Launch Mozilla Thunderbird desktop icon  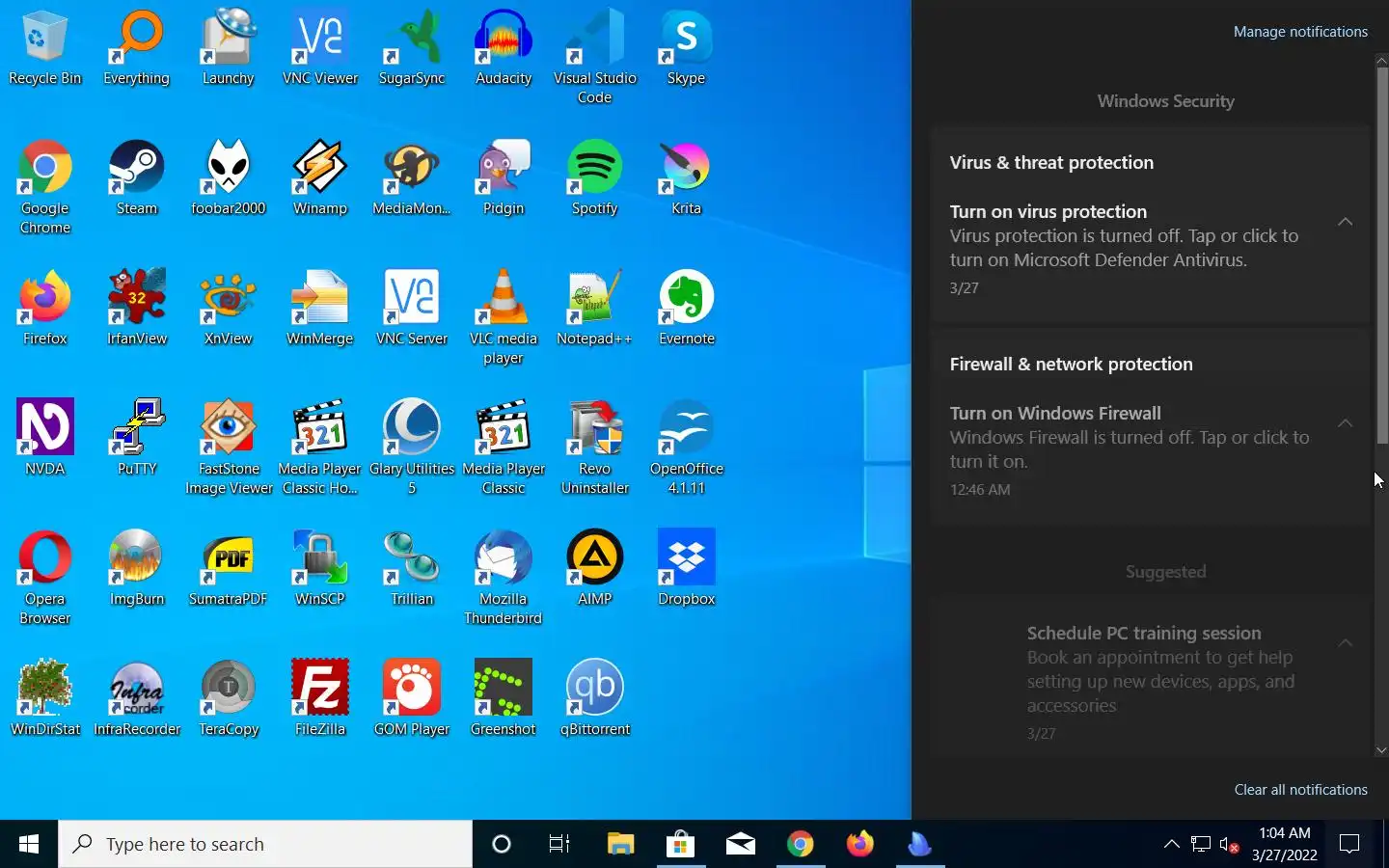(503, 579)
